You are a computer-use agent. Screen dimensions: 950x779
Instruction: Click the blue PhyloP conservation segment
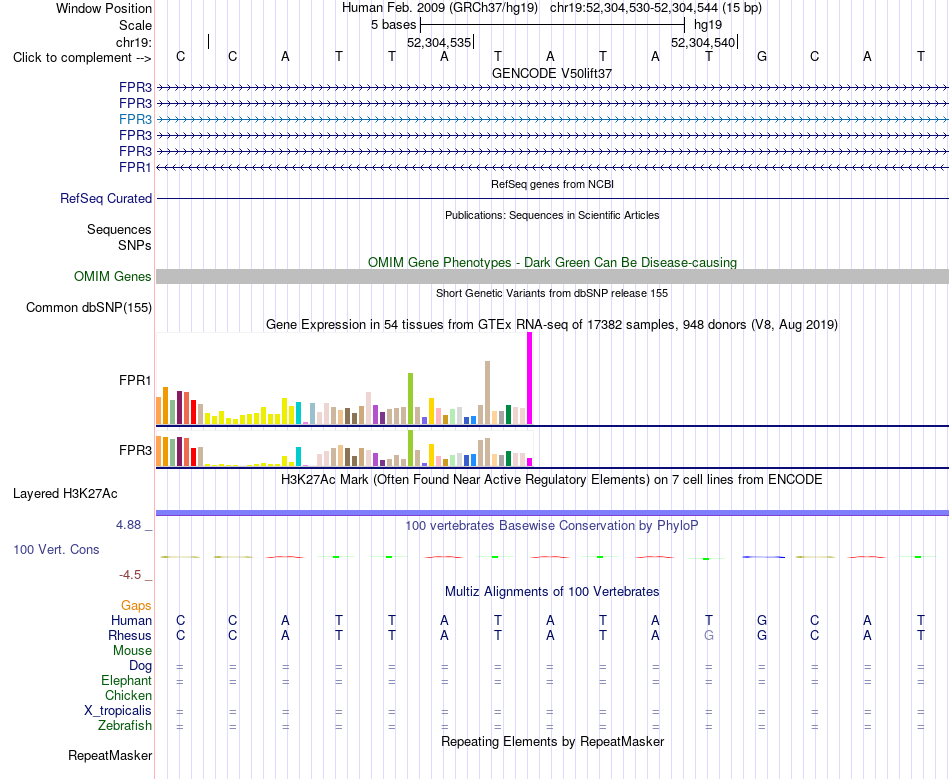(763, 557)
